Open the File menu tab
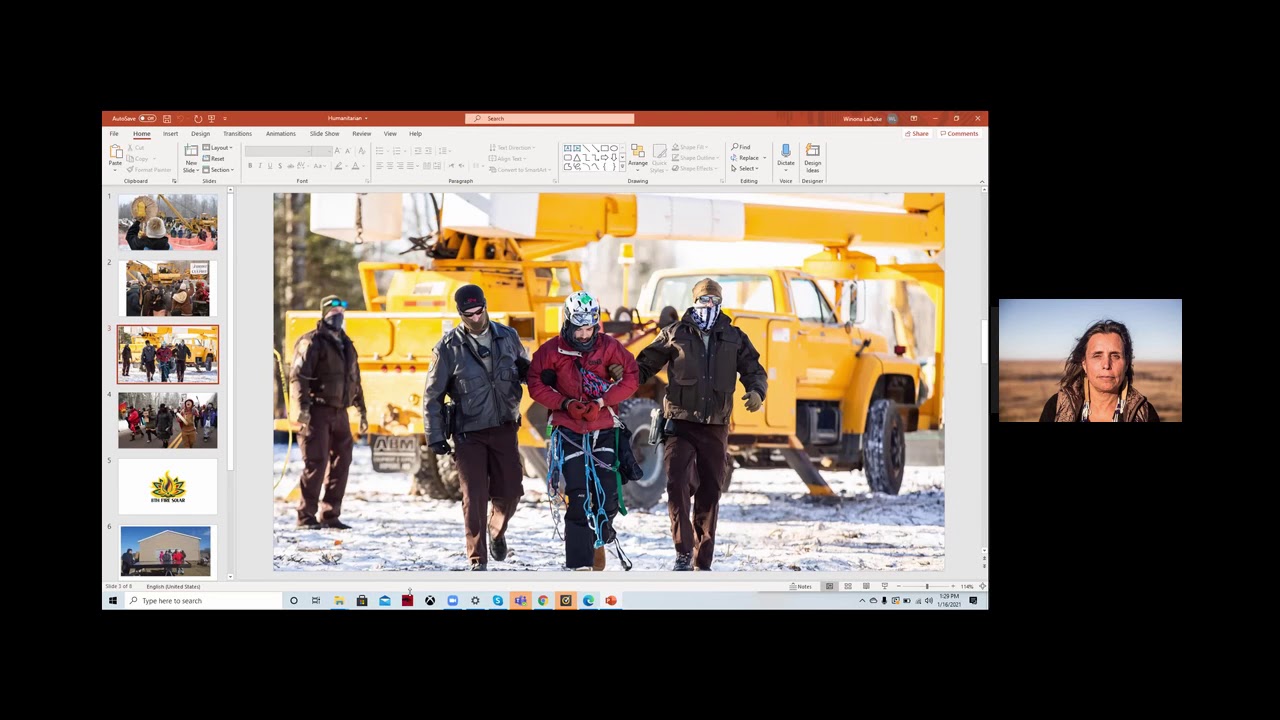The width and height of the screenshot is (1280, 720). [114, 134]
